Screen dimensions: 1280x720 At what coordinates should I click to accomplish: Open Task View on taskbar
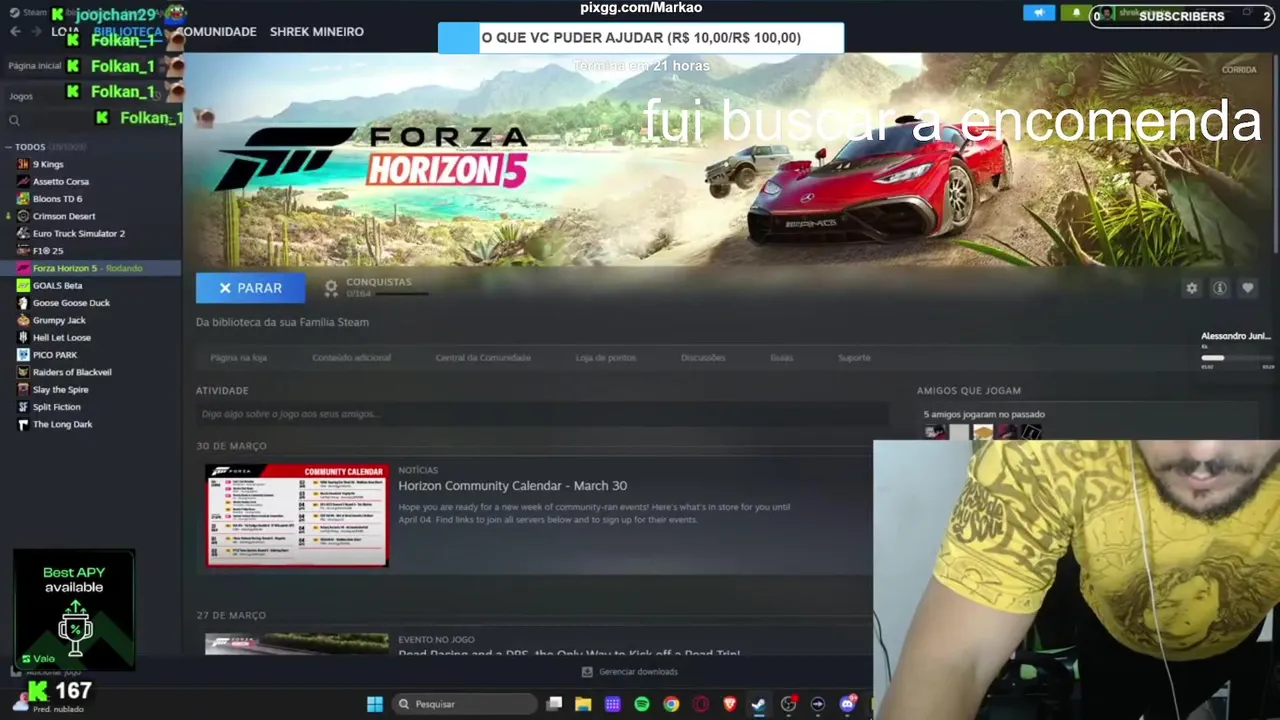pyautogui.click(x=554, y=704)
